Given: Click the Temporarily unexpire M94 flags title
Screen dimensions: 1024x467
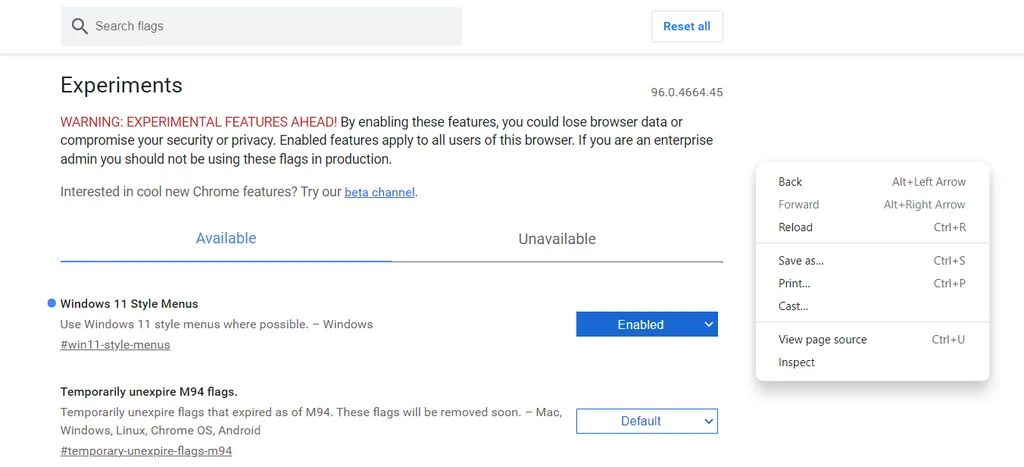Looking at the screenshot, I should coord(149,392).
